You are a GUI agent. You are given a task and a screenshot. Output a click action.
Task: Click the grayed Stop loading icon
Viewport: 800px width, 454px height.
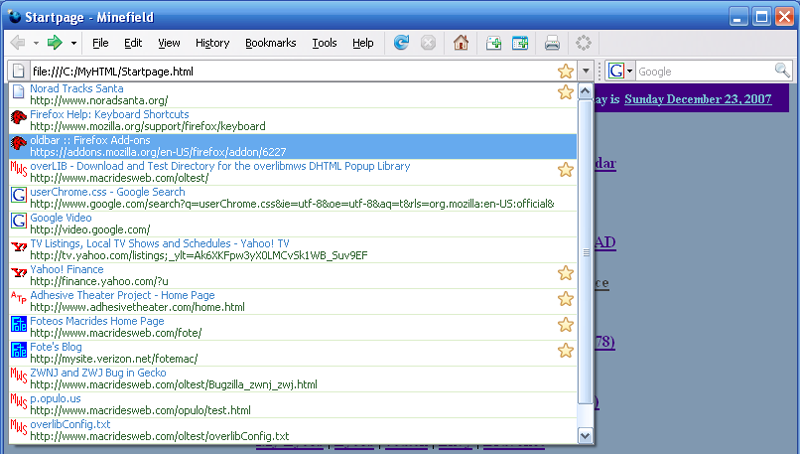(428, 43)
